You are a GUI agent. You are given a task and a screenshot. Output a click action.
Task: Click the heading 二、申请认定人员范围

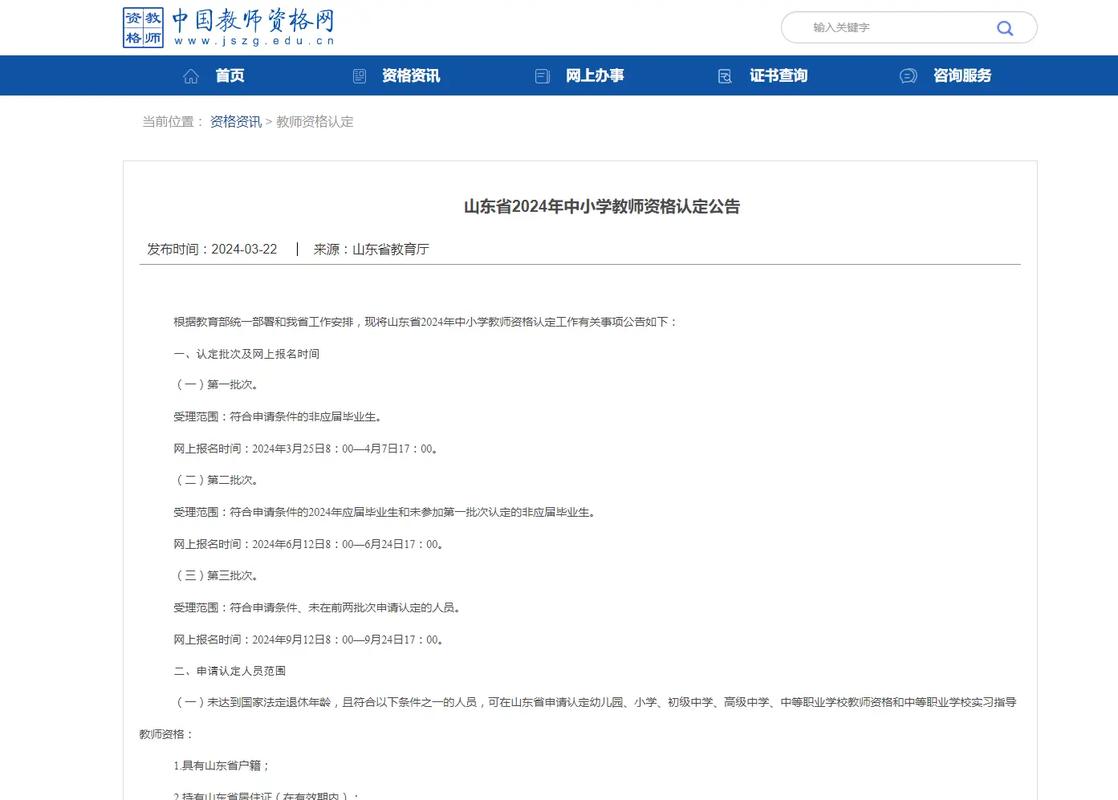(230, 671)
